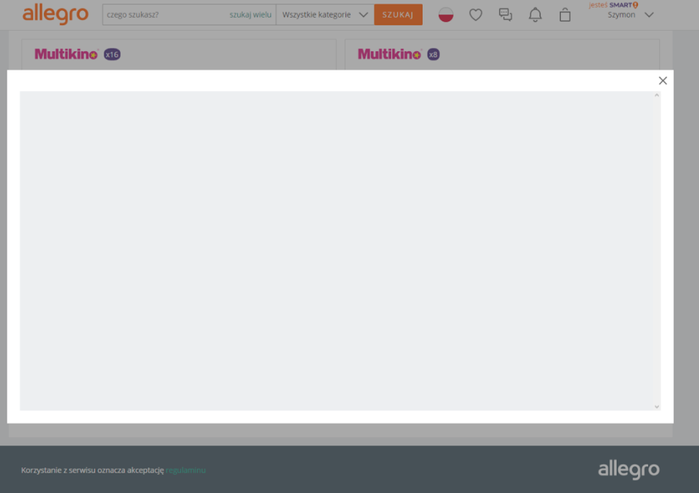Click the x8 badge beside Multikino
Image resolution: width=699 pixels, height=493 pixels.
433,54
